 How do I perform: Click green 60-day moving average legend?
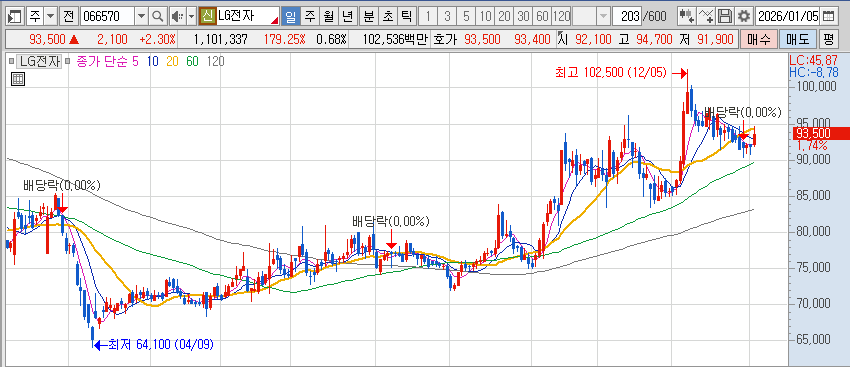[x=192, y=62]
